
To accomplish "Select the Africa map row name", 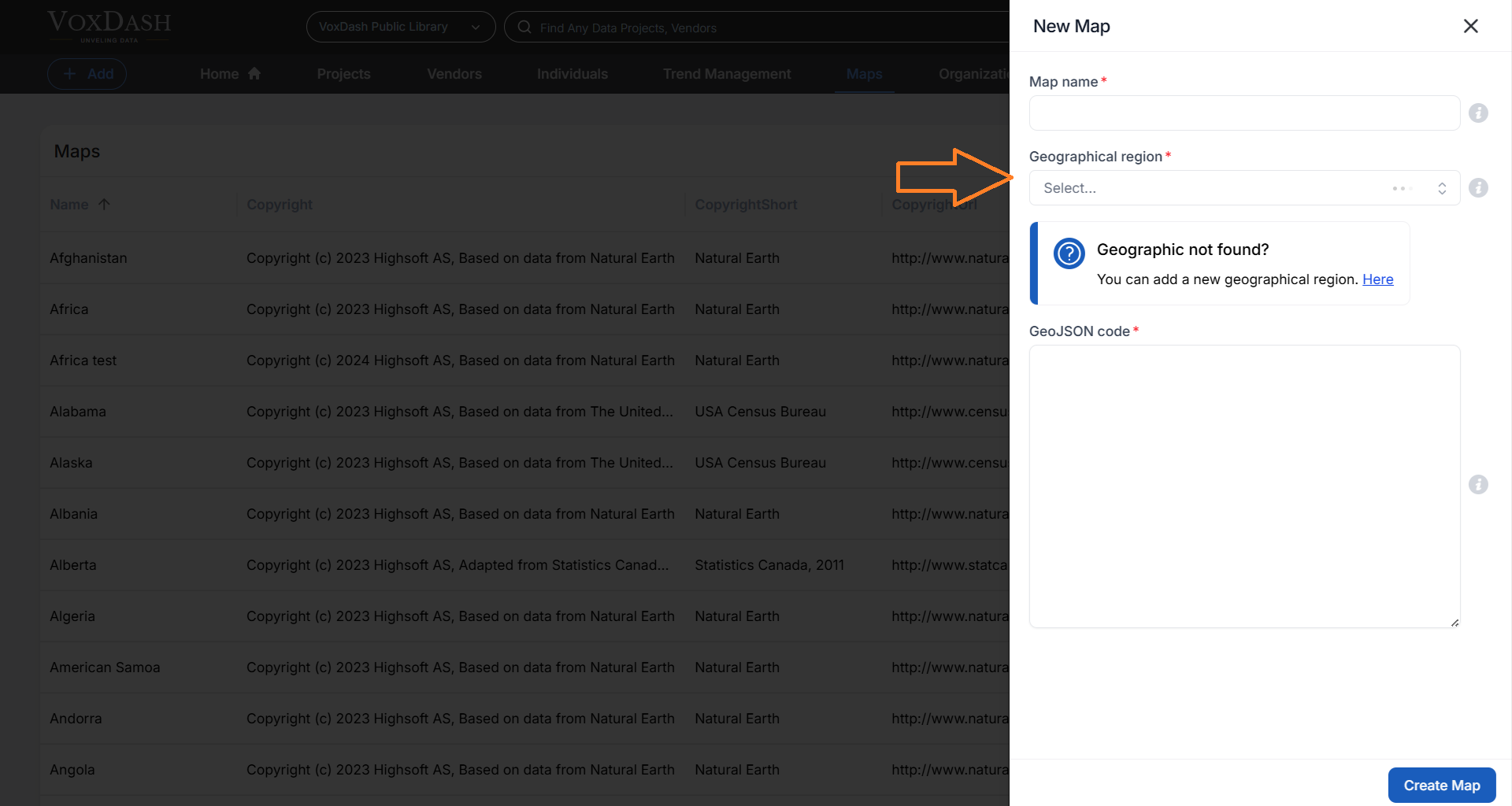I will 69,309.
